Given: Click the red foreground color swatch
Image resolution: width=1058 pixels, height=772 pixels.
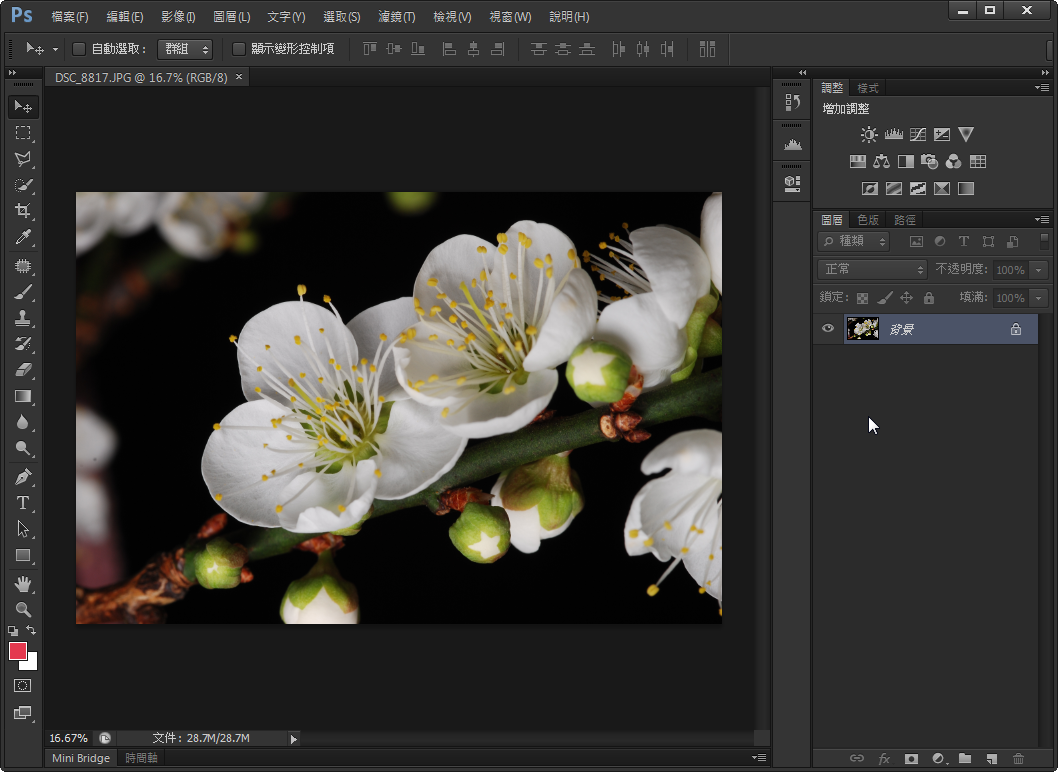Looking at the screenshot, I should 18,651.
